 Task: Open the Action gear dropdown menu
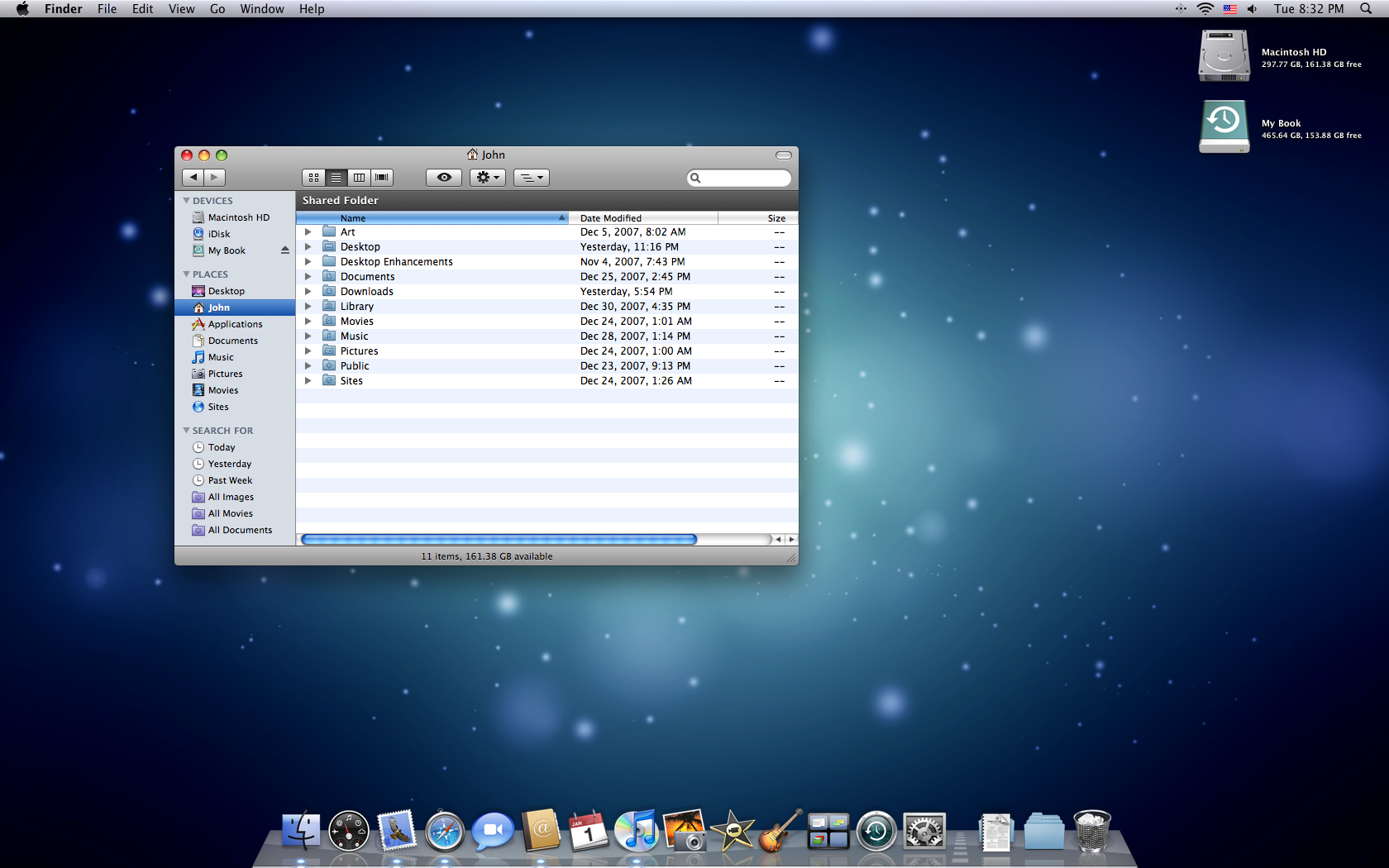point(488,178)
